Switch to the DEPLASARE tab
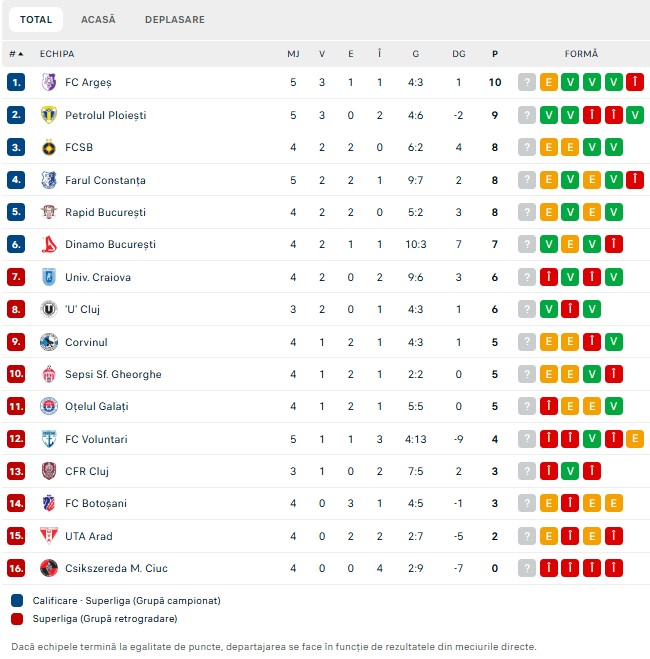The image size is (650, 659). tap(175, 19)
